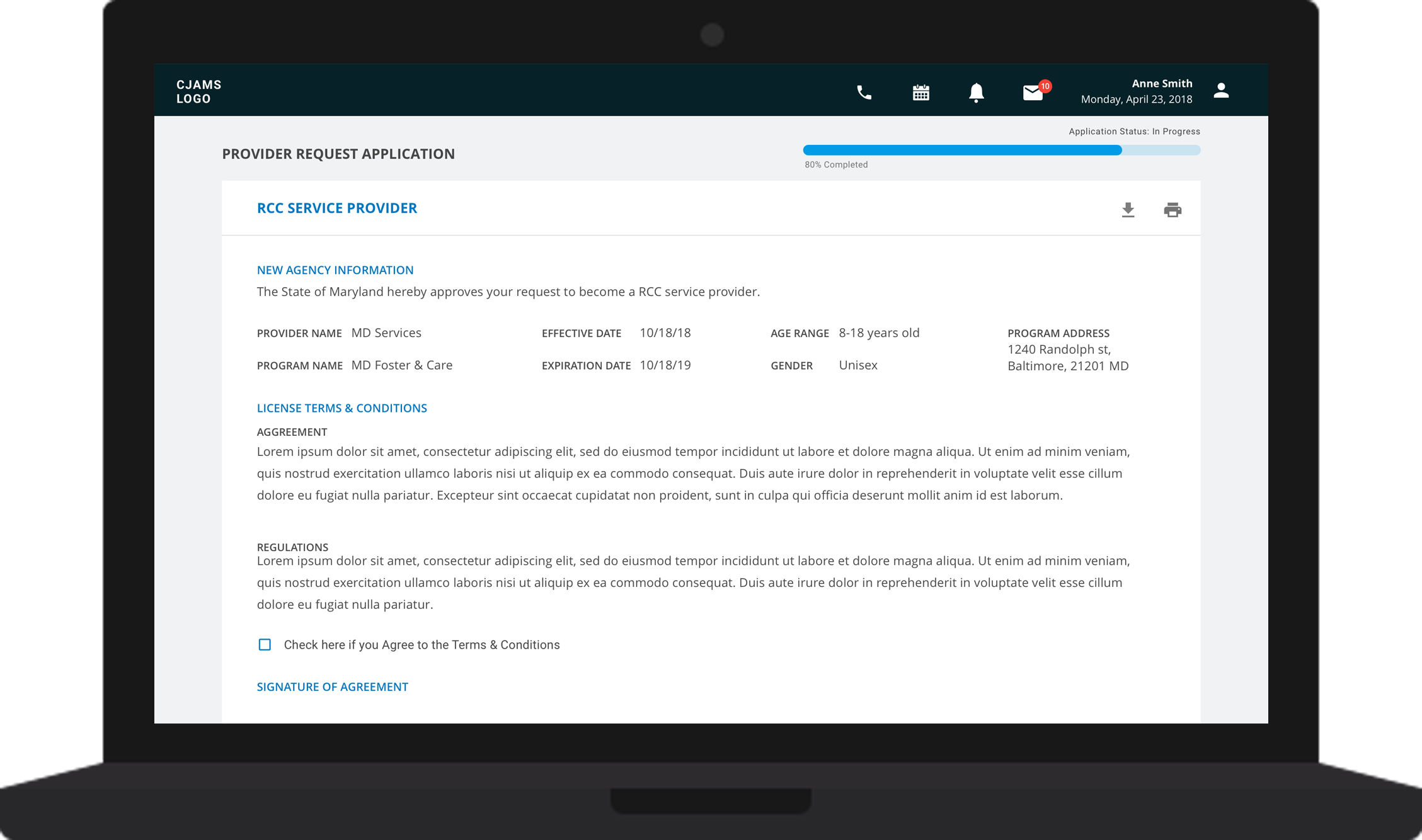Click the address line 1240 Randolph st
Screen dimensions: 1422x840
1059,349
